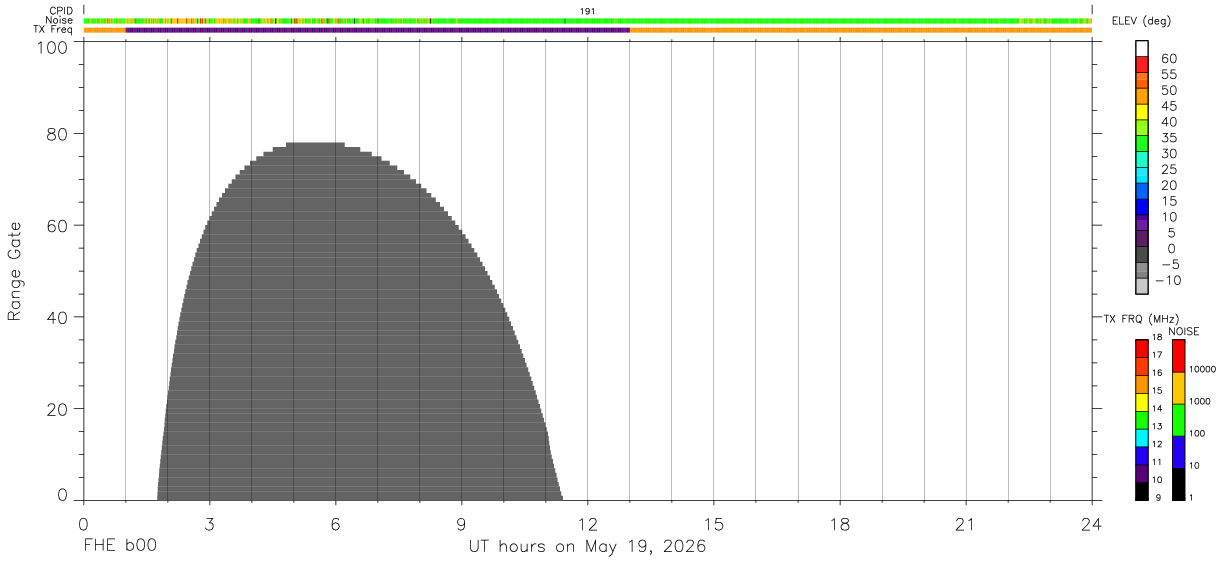Pick the black bottom swatch of NOISE colorbar
This screenshot has width=1228, height=567.
point(1179,484)
